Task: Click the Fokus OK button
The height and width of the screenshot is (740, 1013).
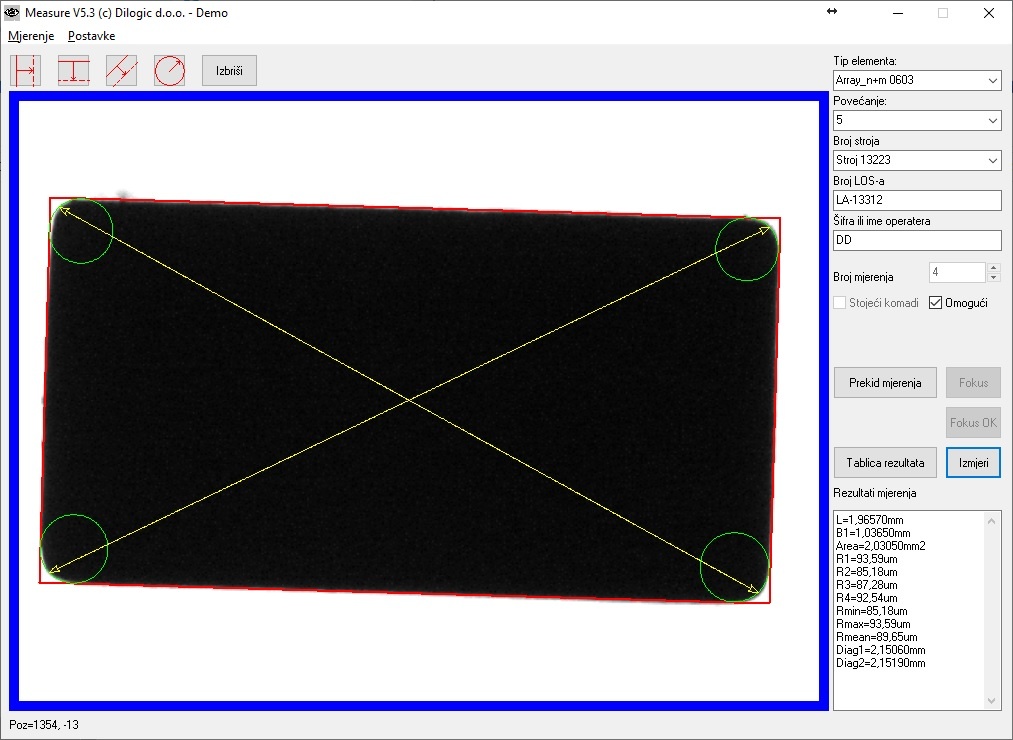Action: coord(974,423)
